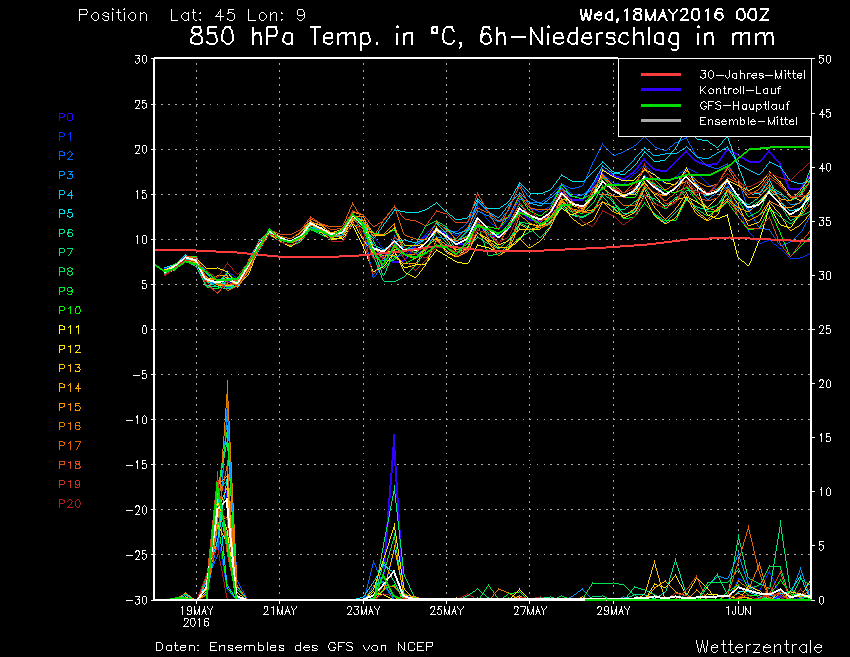850x657 pixels.
Task: Click the 21MAY date axis label
Action: coord(280,611)
